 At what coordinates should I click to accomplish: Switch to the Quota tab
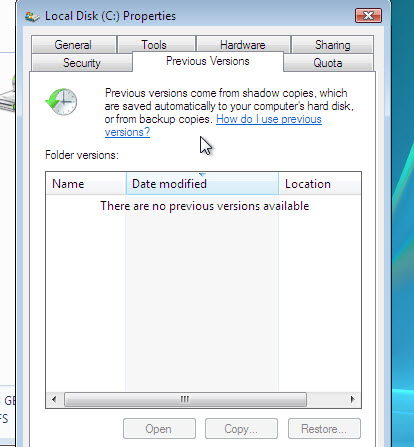(x=328, y=63)
